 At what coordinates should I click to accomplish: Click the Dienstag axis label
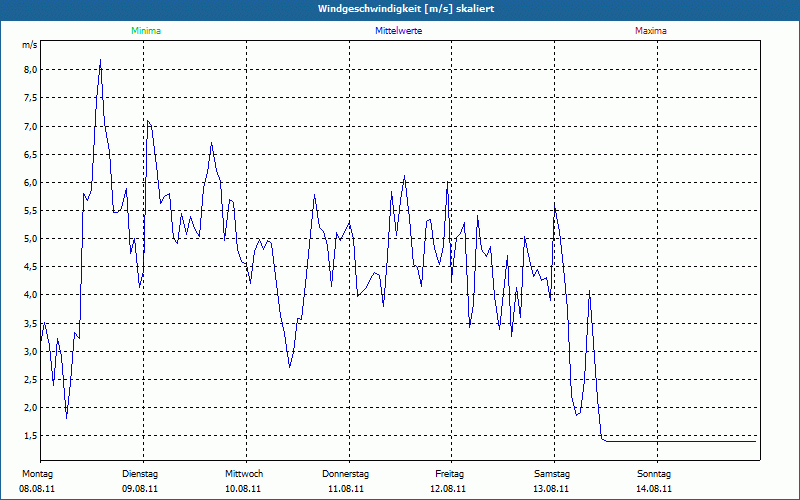click(140, 474)
